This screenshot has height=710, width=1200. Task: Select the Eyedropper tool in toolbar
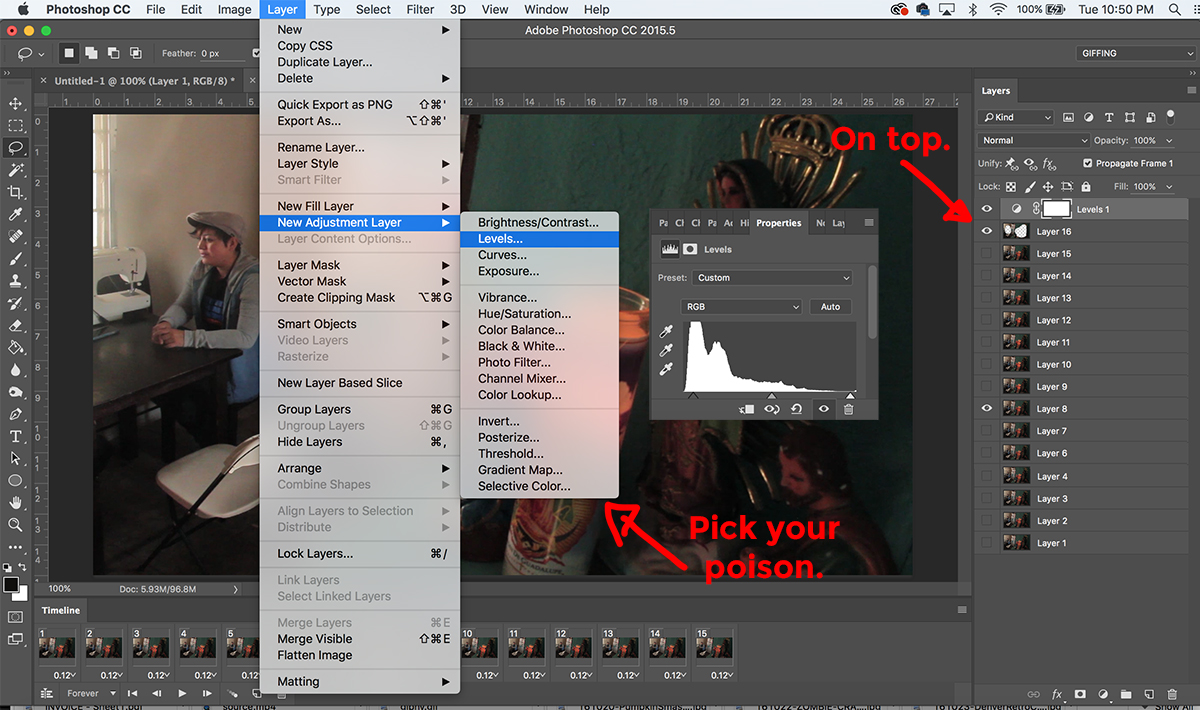click(15, 215)
